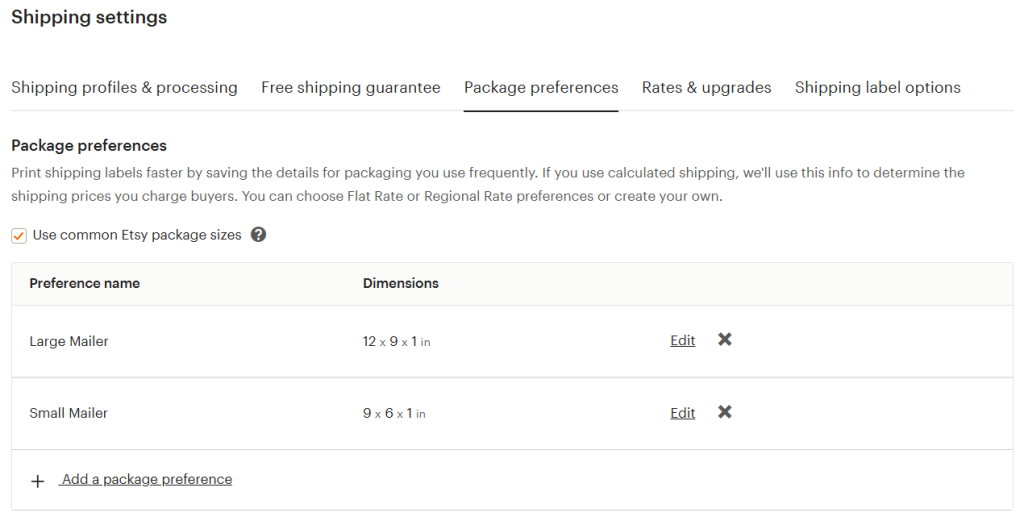Click the question mark help icon

[259, 235]
